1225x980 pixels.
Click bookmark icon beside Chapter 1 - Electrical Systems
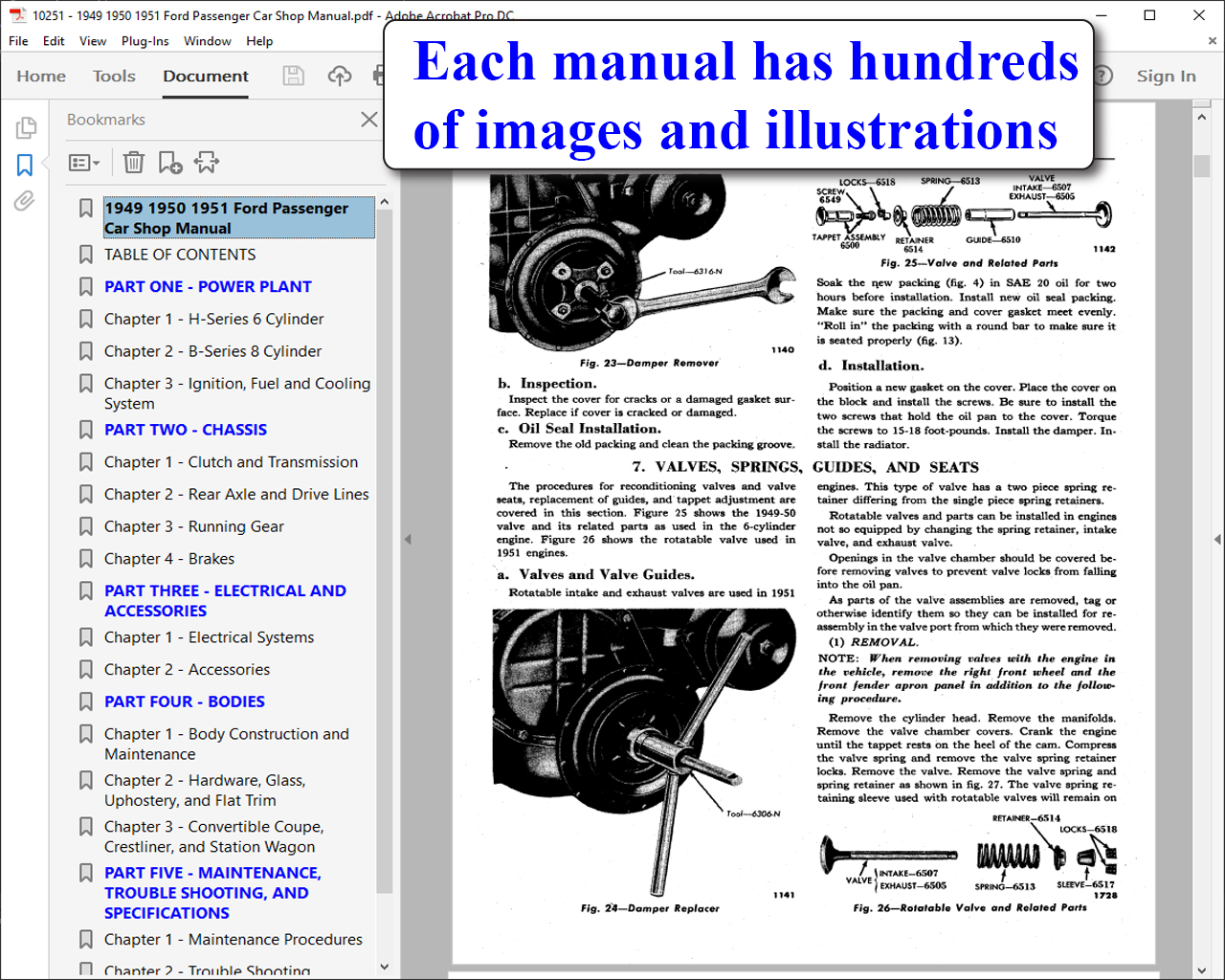tap(86, 637)
